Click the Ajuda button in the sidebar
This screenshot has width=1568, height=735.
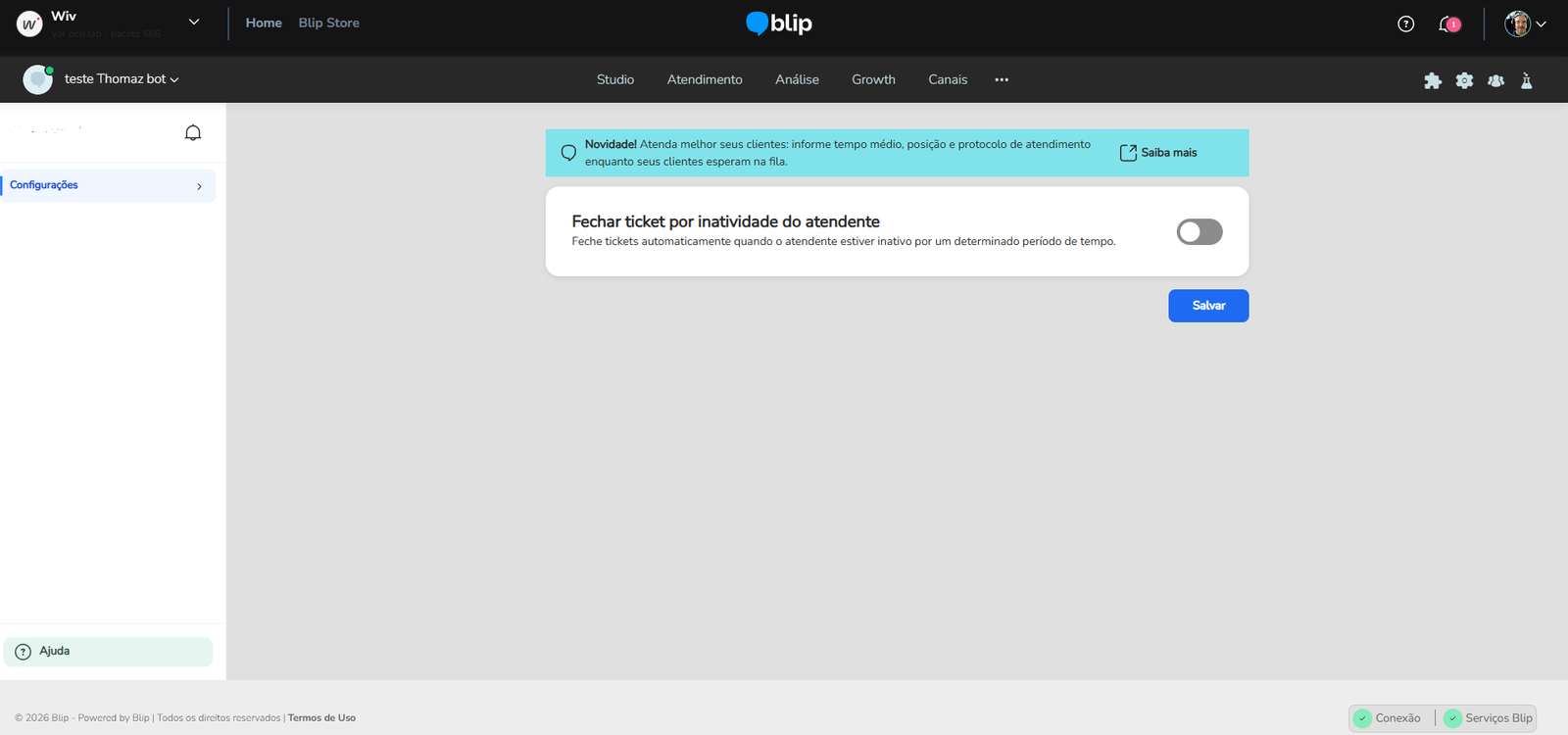tap(108, 652)
